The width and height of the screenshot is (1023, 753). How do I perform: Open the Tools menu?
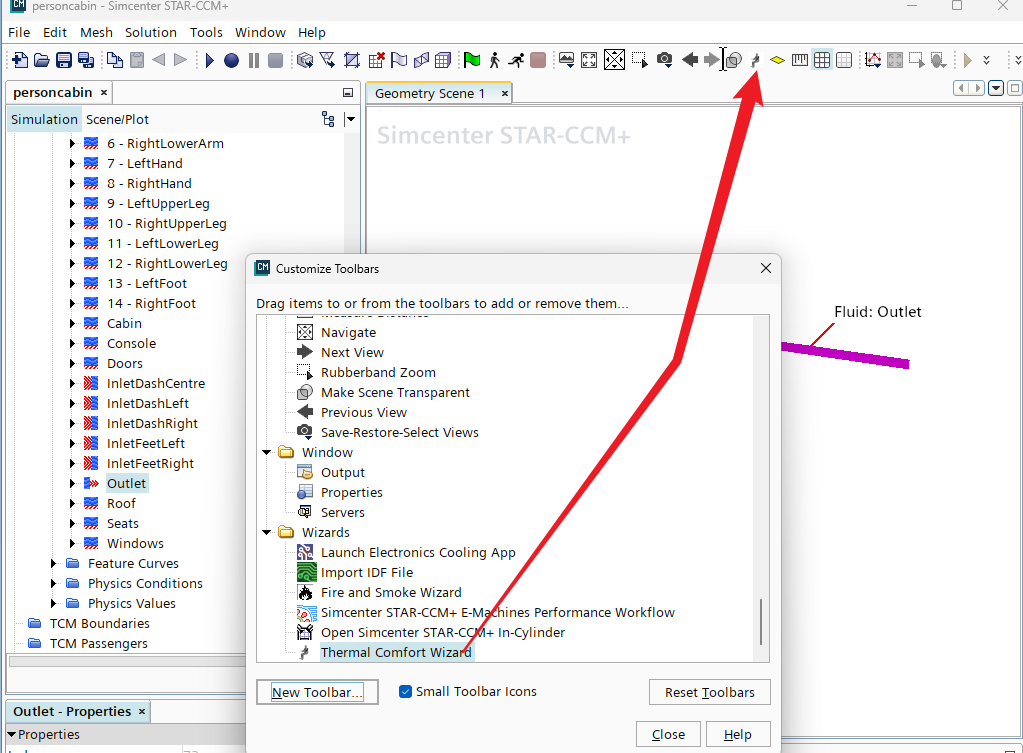pyautogui.click(x=206, y=32)
